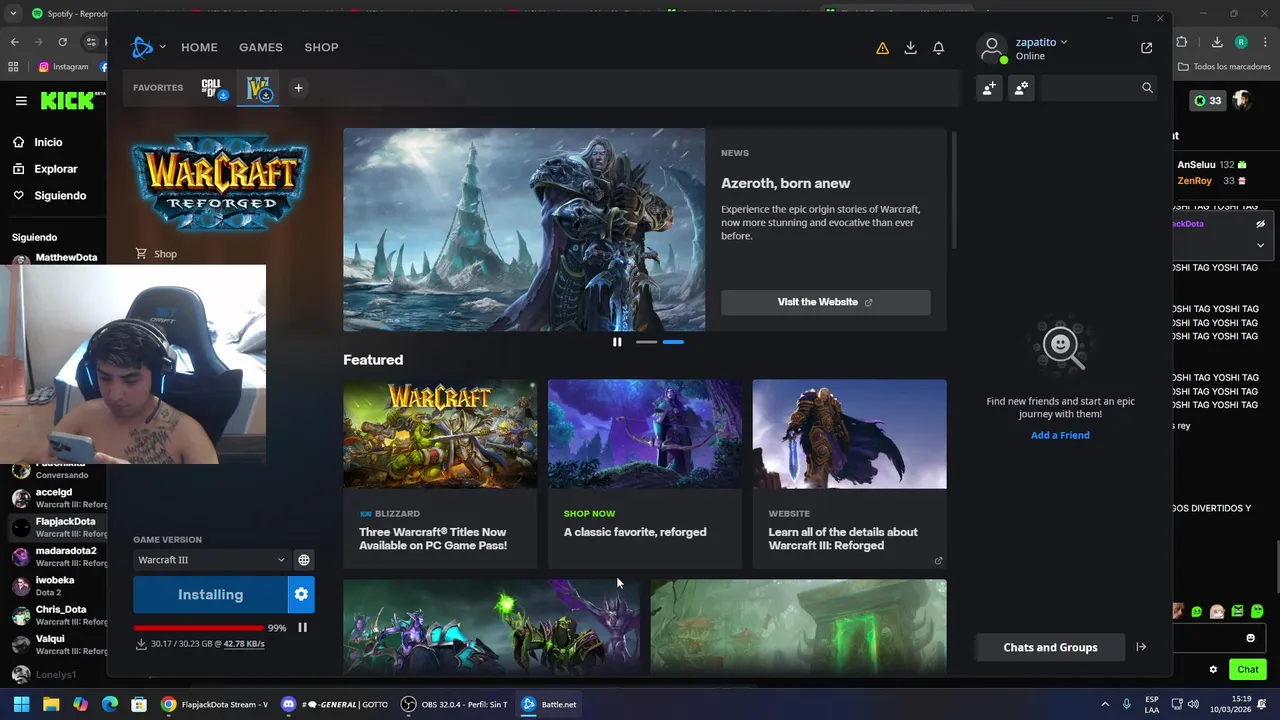1280x720 pixels.
Task: Open Windows Start menu
Action: [x=21, y=704]
